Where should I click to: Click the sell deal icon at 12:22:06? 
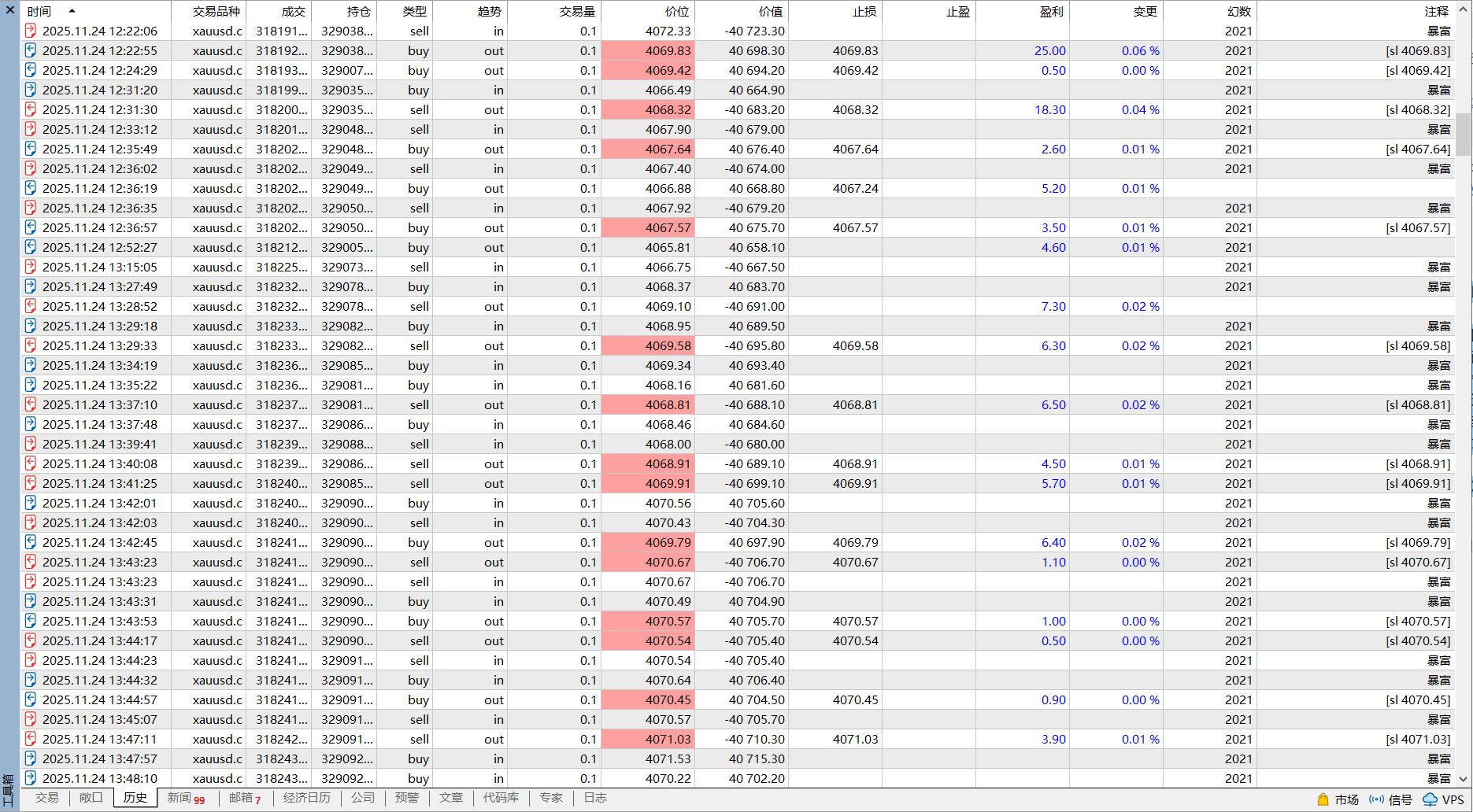pos(31,31)
